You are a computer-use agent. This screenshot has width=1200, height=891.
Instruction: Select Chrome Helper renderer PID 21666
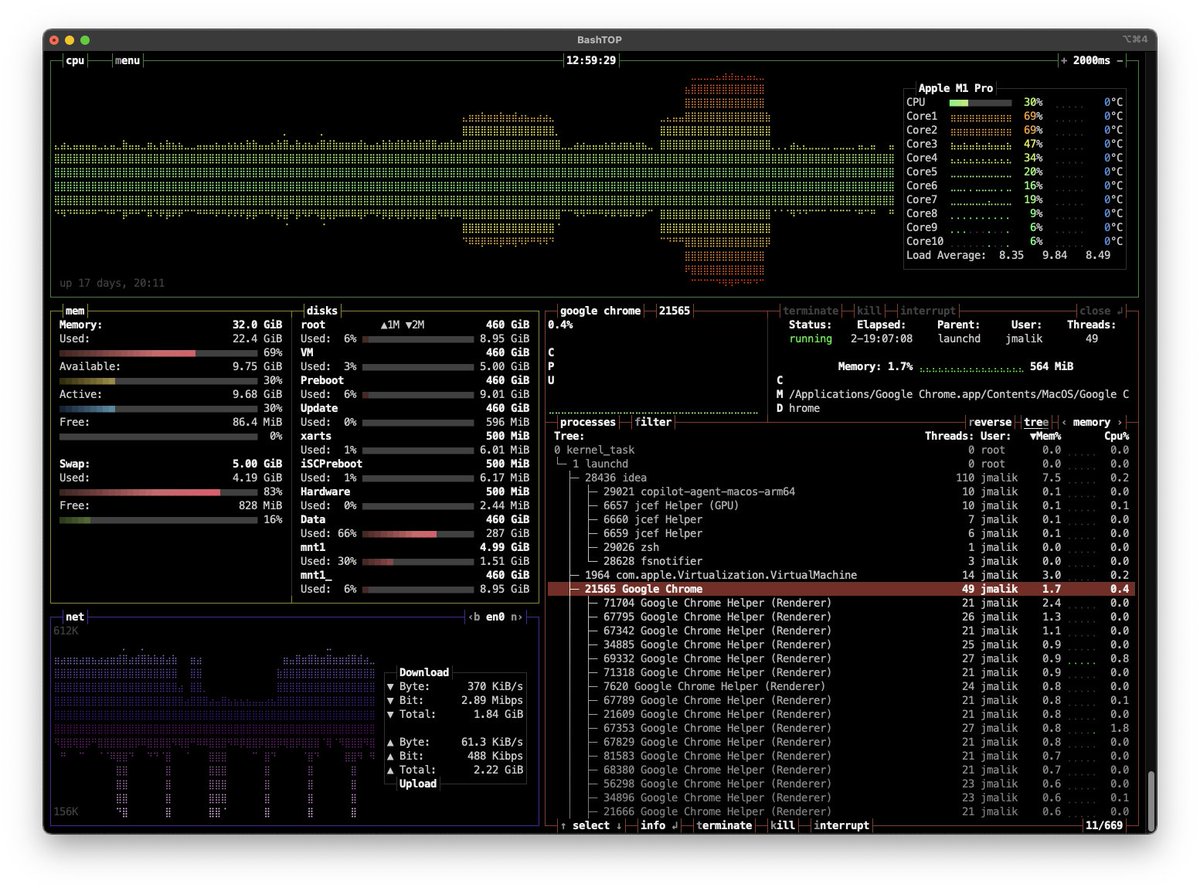840,812
